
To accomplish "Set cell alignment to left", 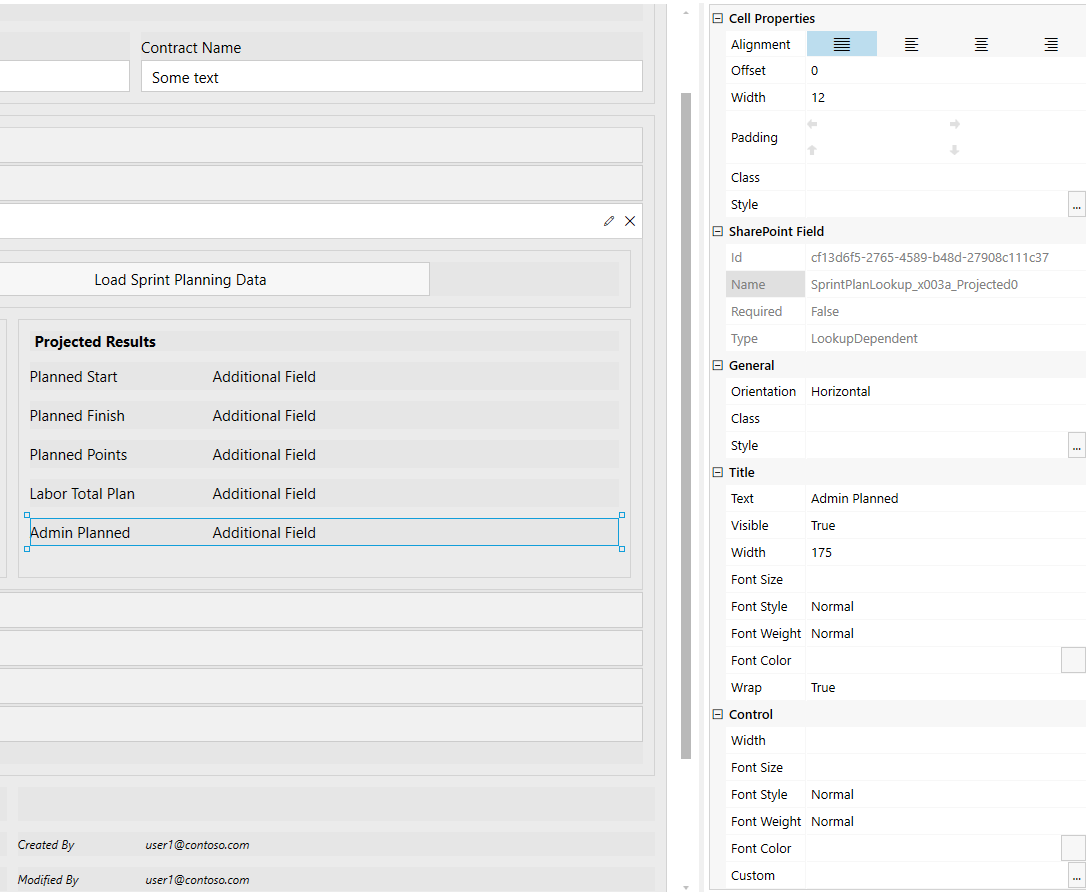I will tap(911, 44).
